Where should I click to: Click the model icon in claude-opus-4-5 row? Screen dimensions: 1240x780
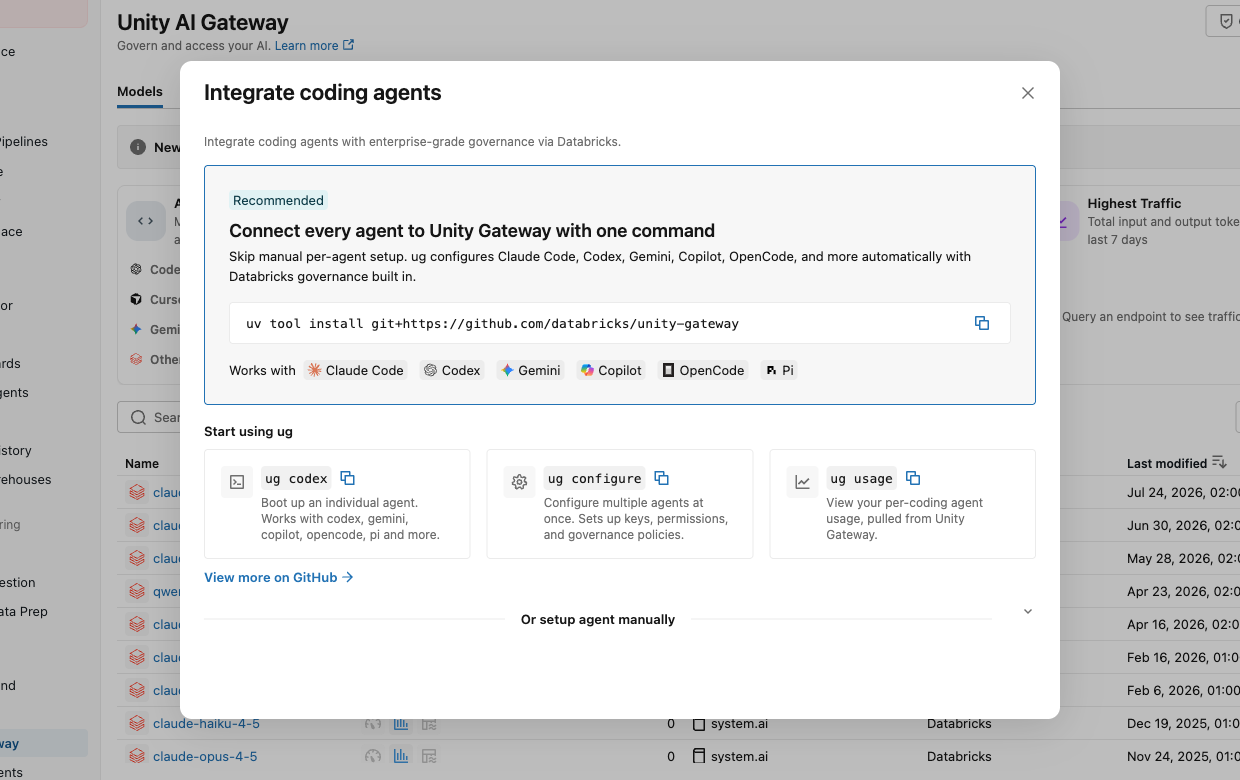click(x=136, y=756)
